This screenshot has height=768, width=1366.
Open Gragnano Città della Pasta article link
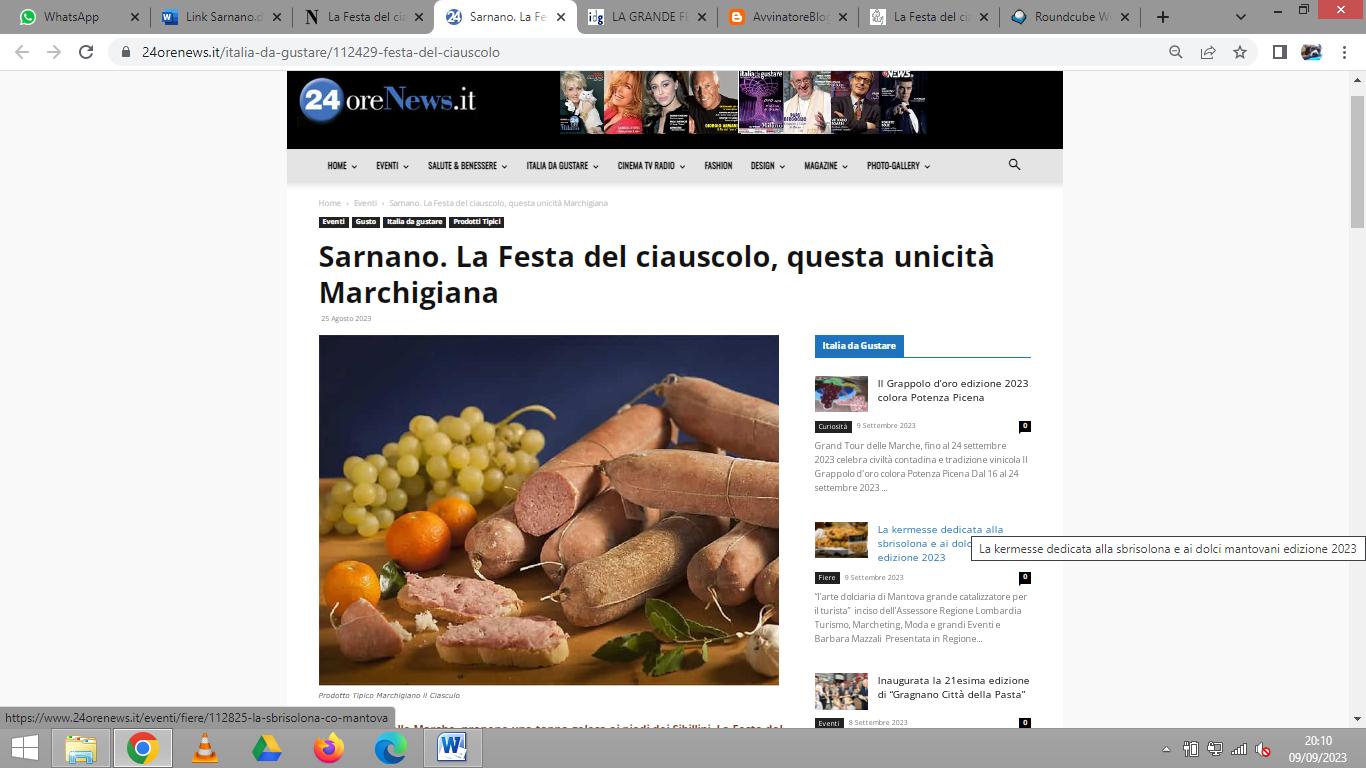pos(953,687)
